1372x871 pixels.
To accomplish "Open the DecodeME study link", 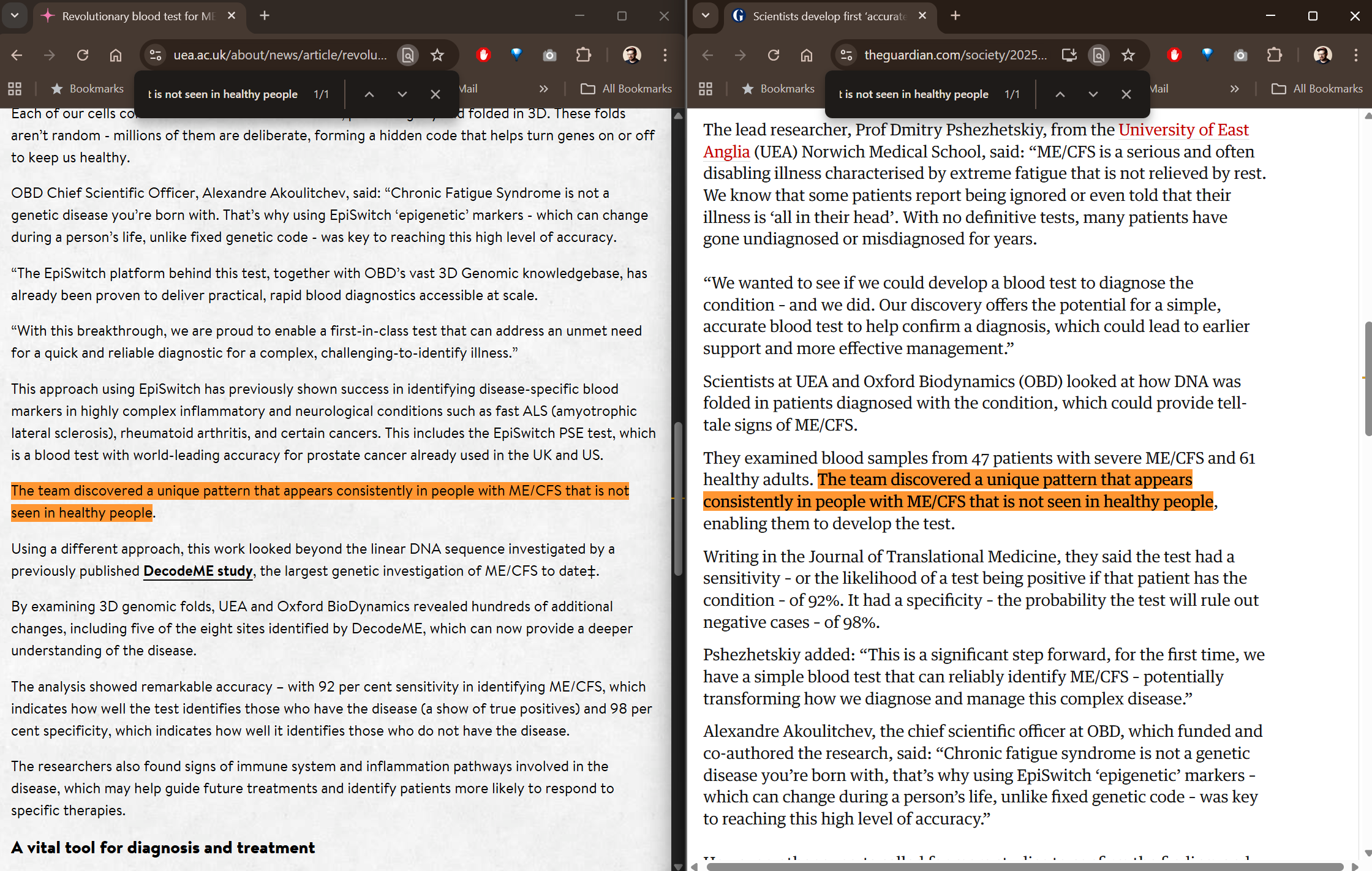I will (198, 571).
